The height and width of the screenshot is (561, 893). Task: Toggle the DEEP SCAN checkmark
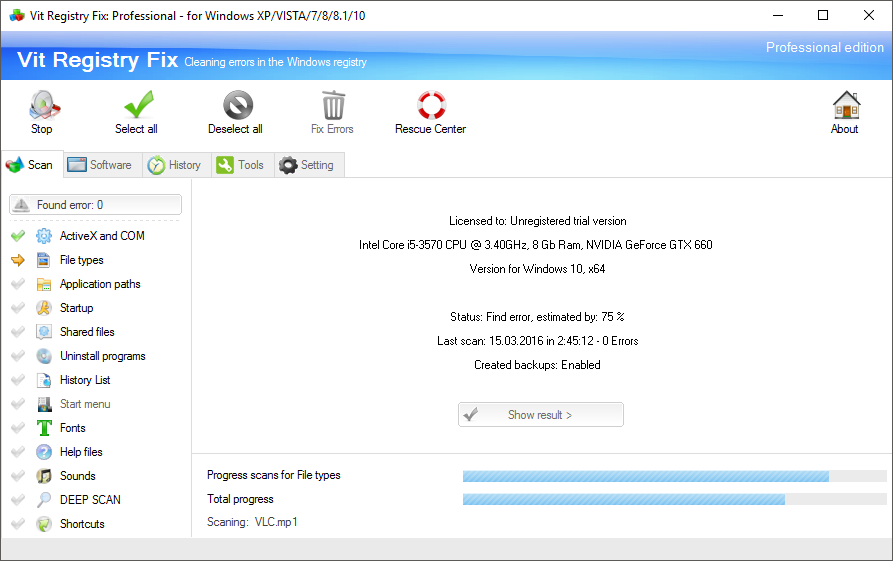18,499
